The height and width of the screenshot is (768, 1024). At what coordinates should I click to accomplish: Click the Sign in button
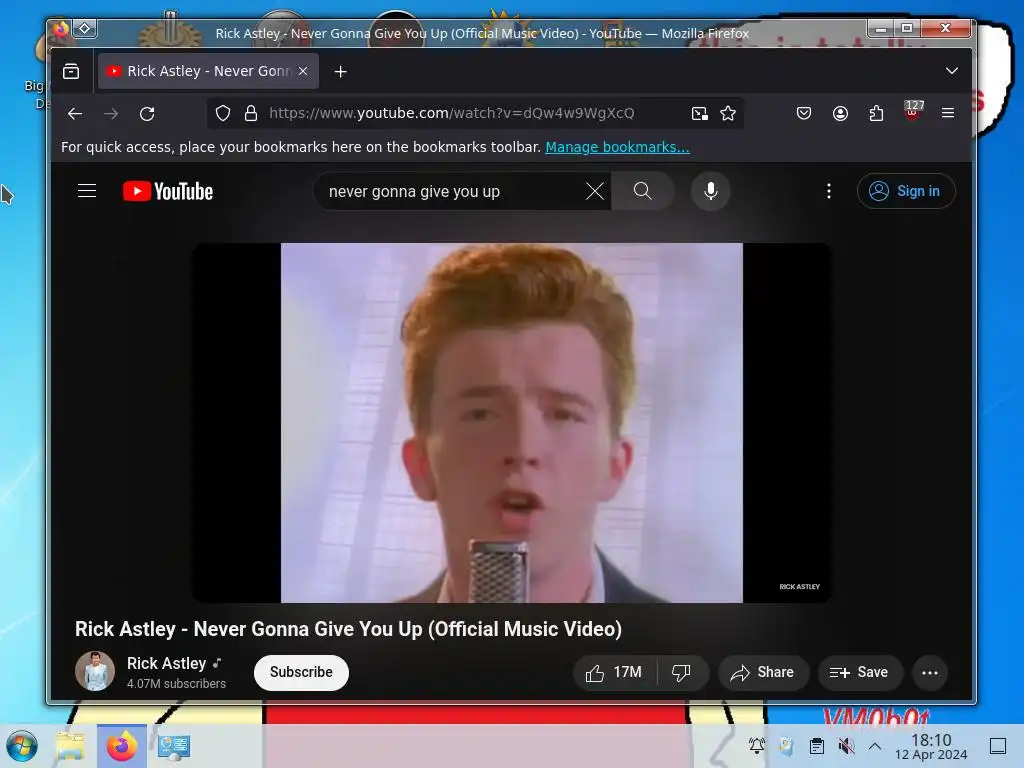906,191
